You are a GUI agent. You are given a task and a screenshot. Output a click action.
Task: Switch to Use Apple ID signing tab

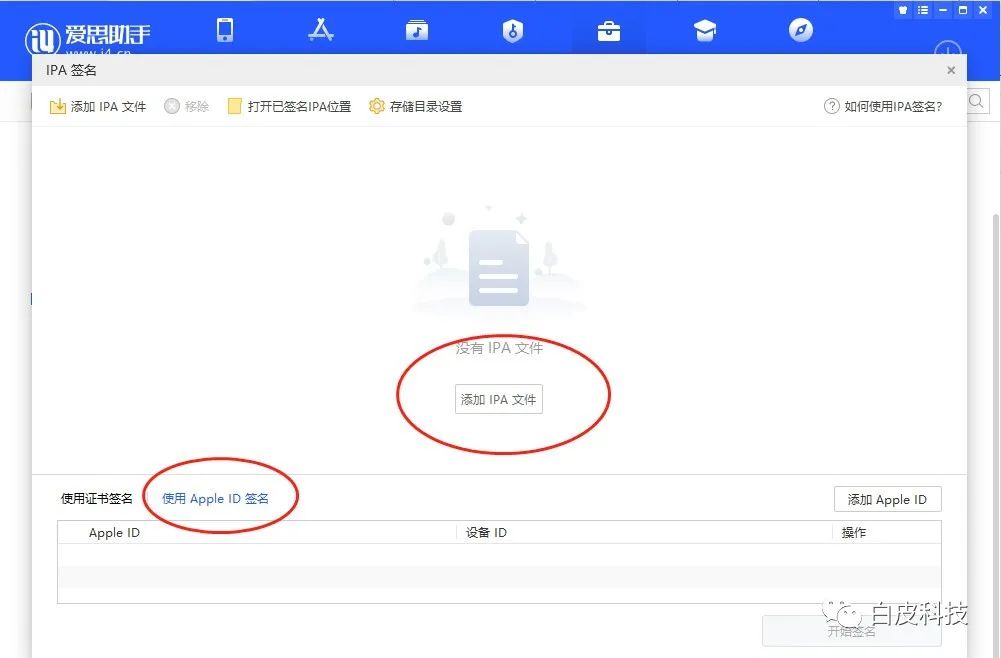click(x=215, y=498)
